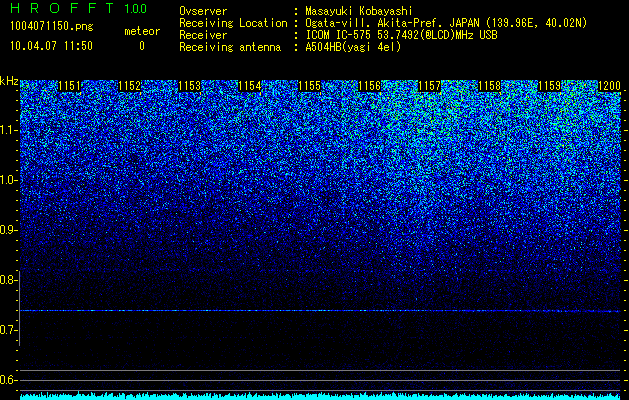Click time marker 1153

pyautogui.click(x=189, y=86)
